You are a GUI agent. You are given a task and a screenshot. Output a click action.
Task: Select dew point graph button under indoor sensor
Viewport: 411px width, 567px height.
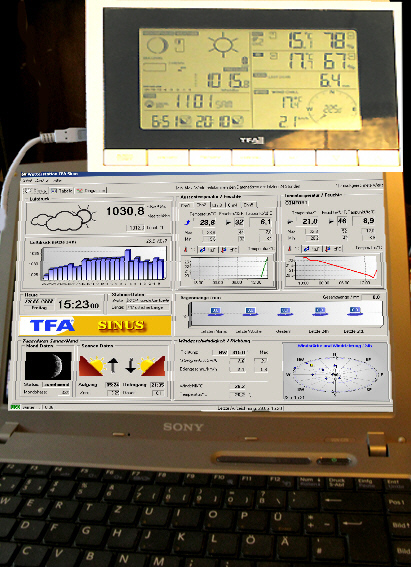tap(333, 249)
